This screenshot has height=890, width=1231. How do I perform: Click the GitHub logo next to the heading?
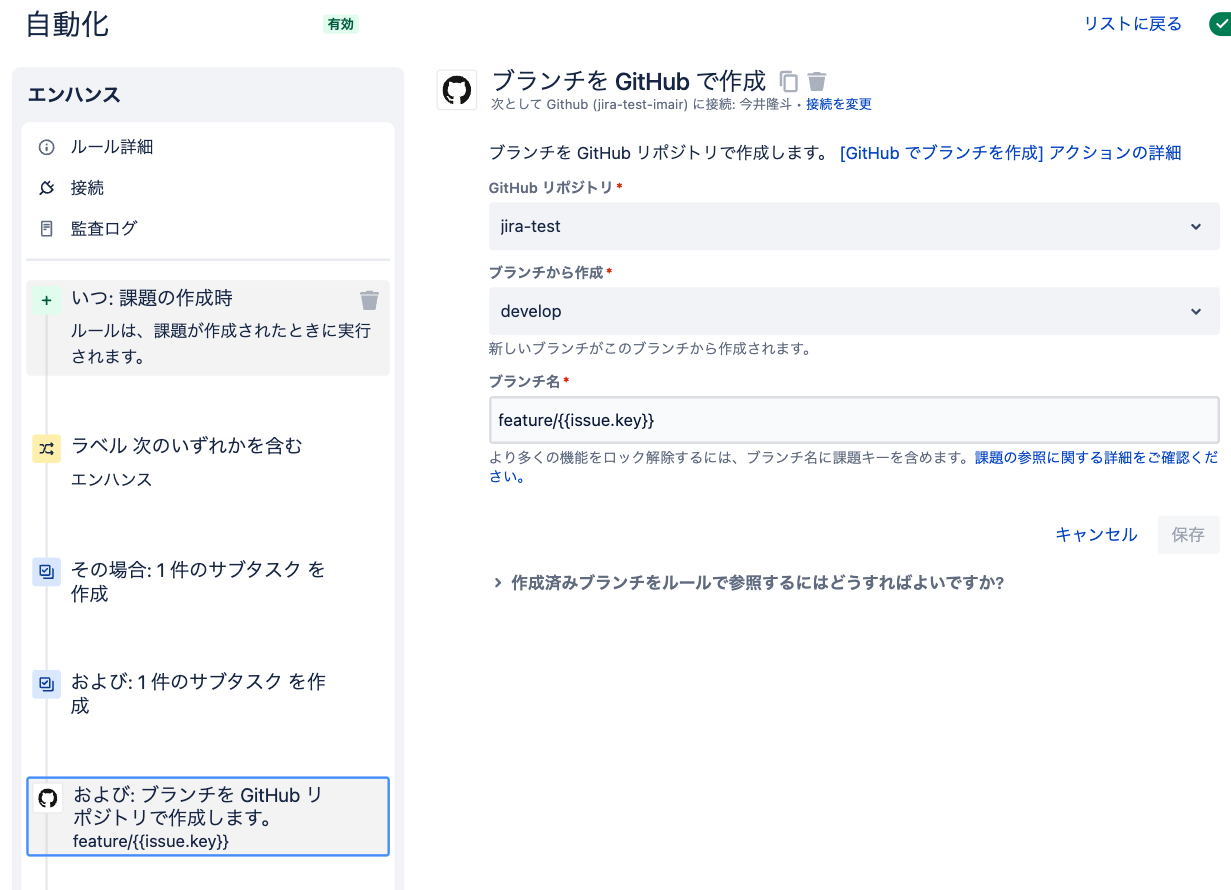click(x=457, y=90)
